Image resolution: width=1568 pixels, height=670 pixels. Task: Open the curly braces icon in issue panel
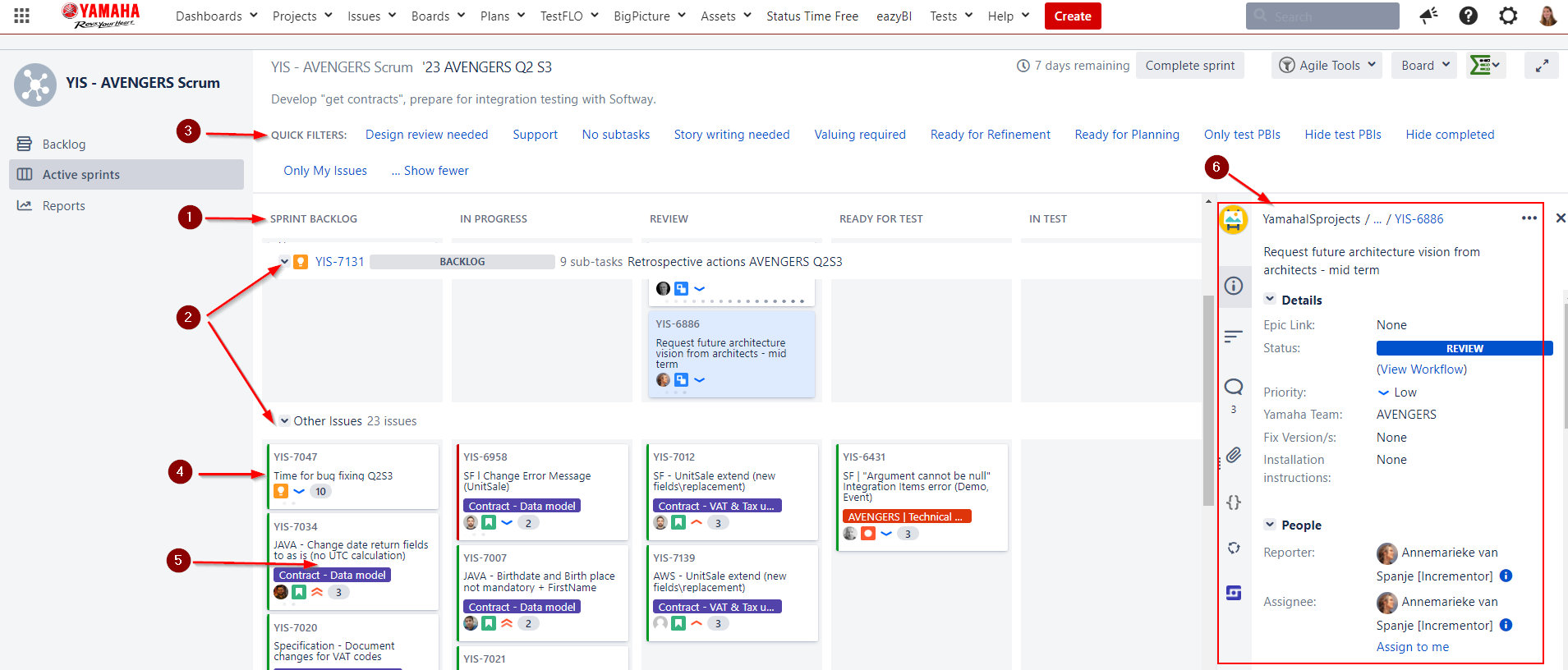pyautogui.click(x=1234, y=502)
